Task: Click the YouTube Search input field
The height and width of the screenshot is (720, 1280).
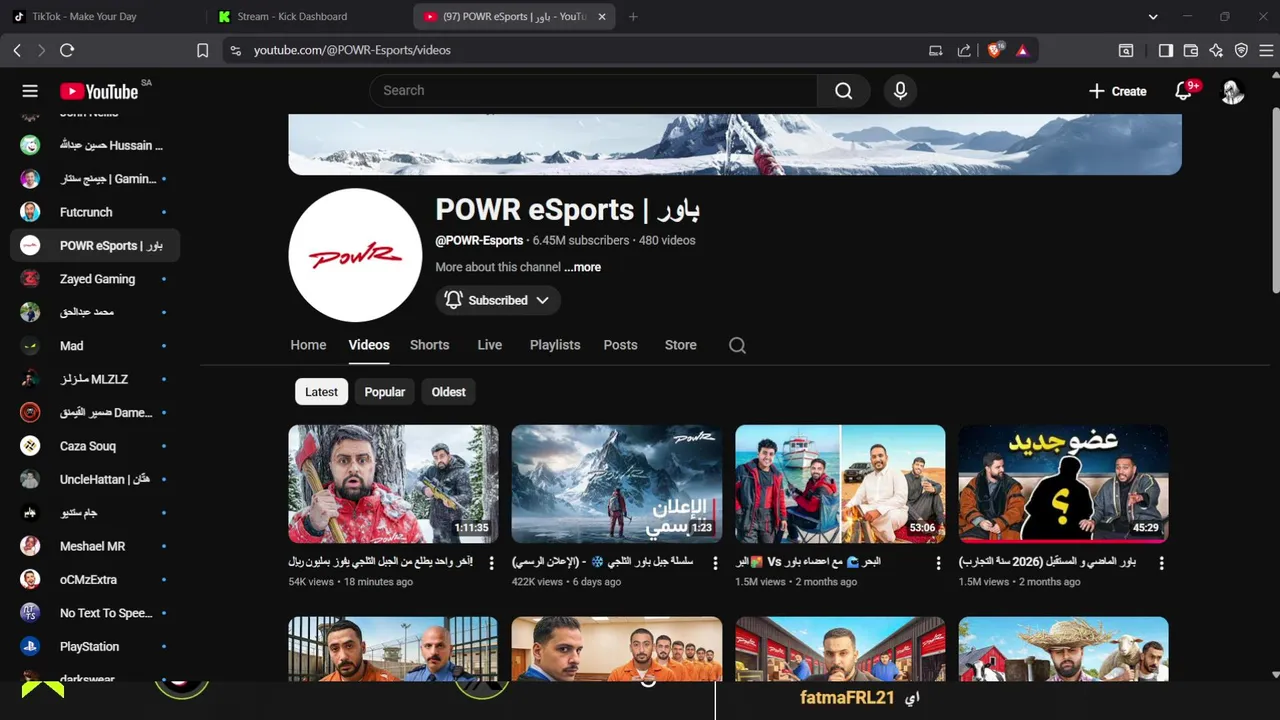Action: tap(594, 91)
